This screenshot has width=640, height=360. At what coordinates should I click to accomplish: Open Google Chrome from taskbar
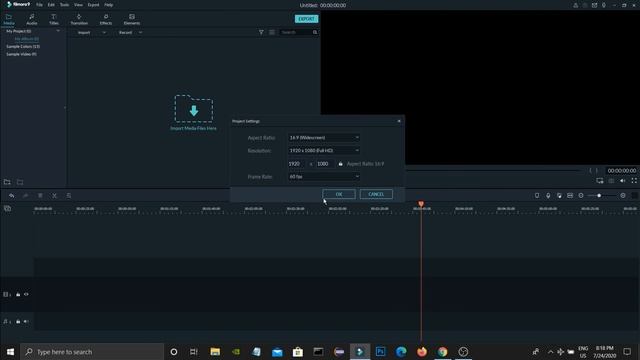click(442, 351)
